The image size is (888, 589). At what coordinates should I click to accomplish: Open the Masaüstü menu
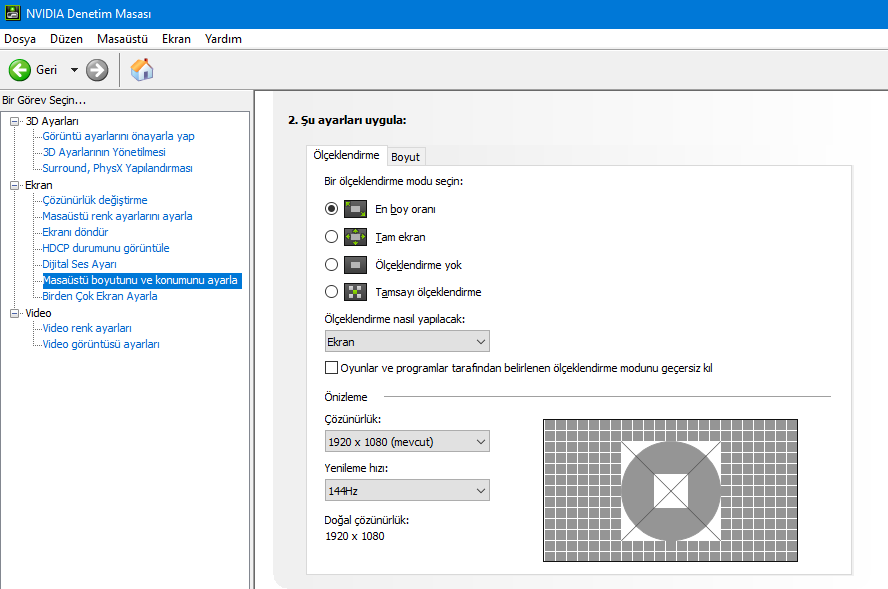coord(122,39)
